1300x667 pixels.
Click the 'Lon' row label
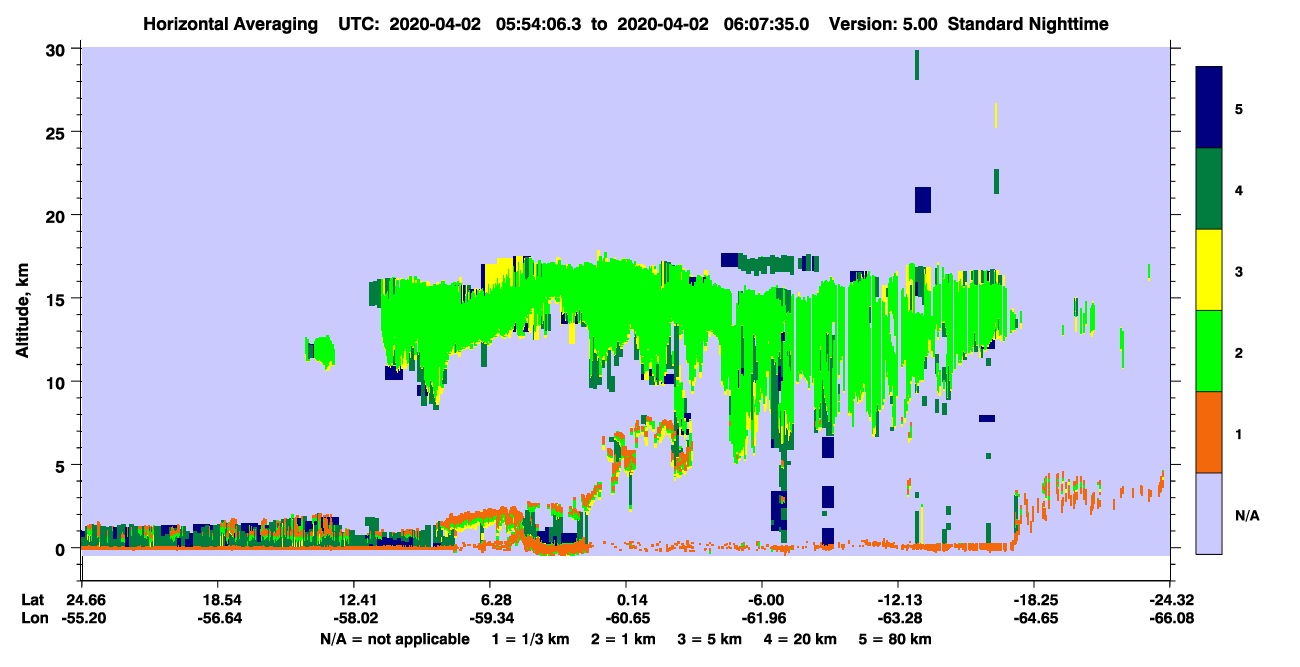coord(33,618)
